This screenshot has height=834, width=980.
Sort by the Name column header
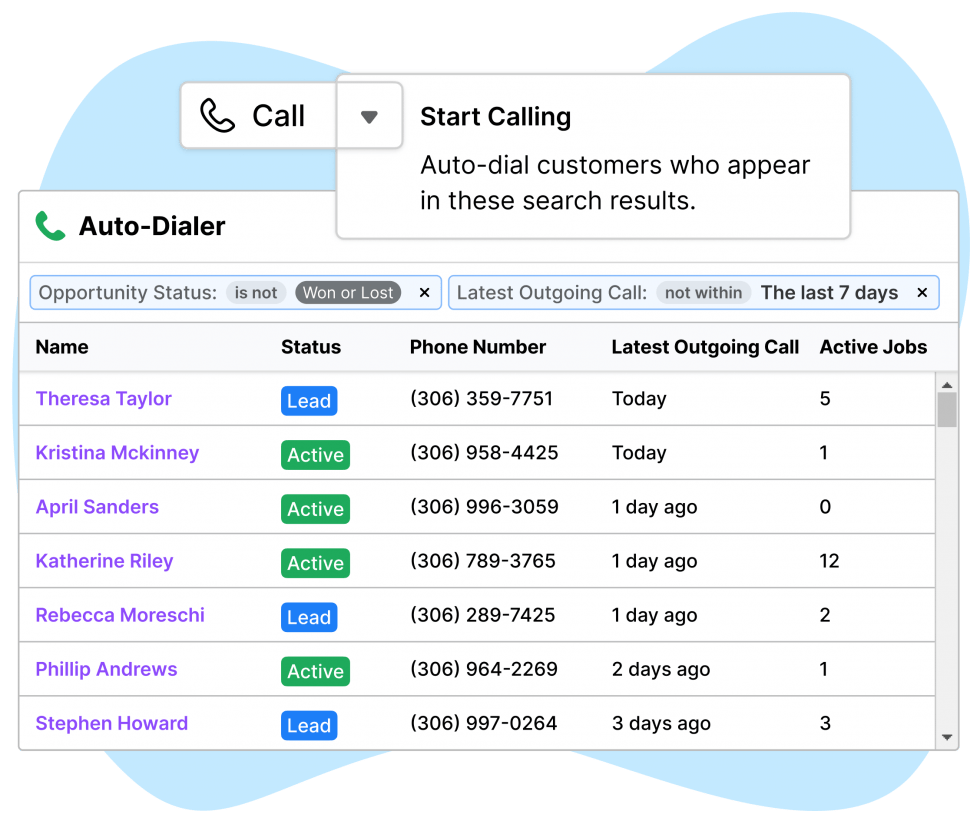pos(61,347)
